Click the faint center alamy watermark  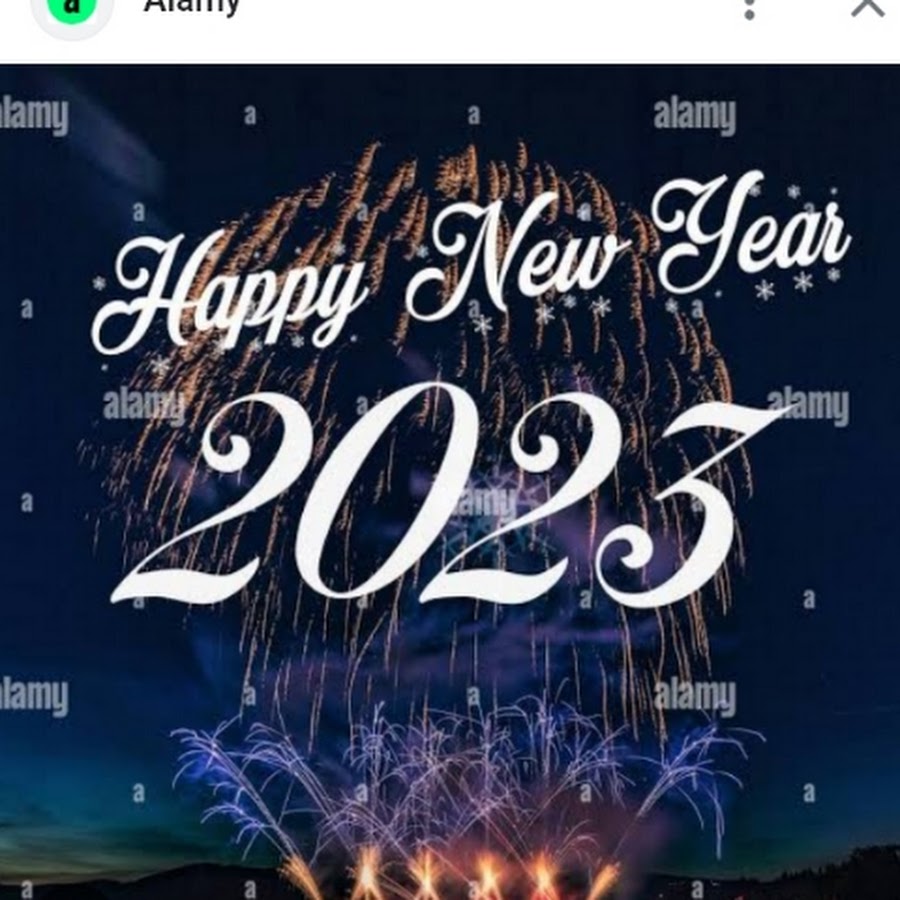click(481, 502)
